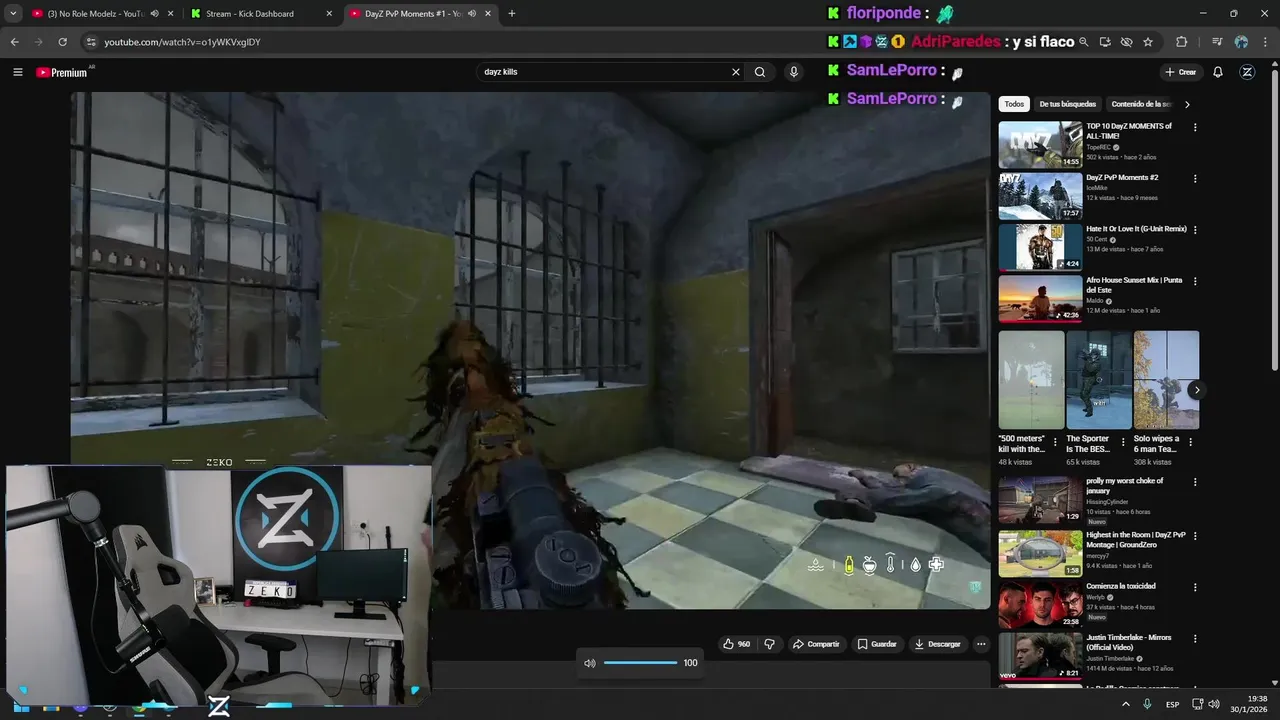
Task: Open options for '500 meters kill' short
Action: 1055,441
